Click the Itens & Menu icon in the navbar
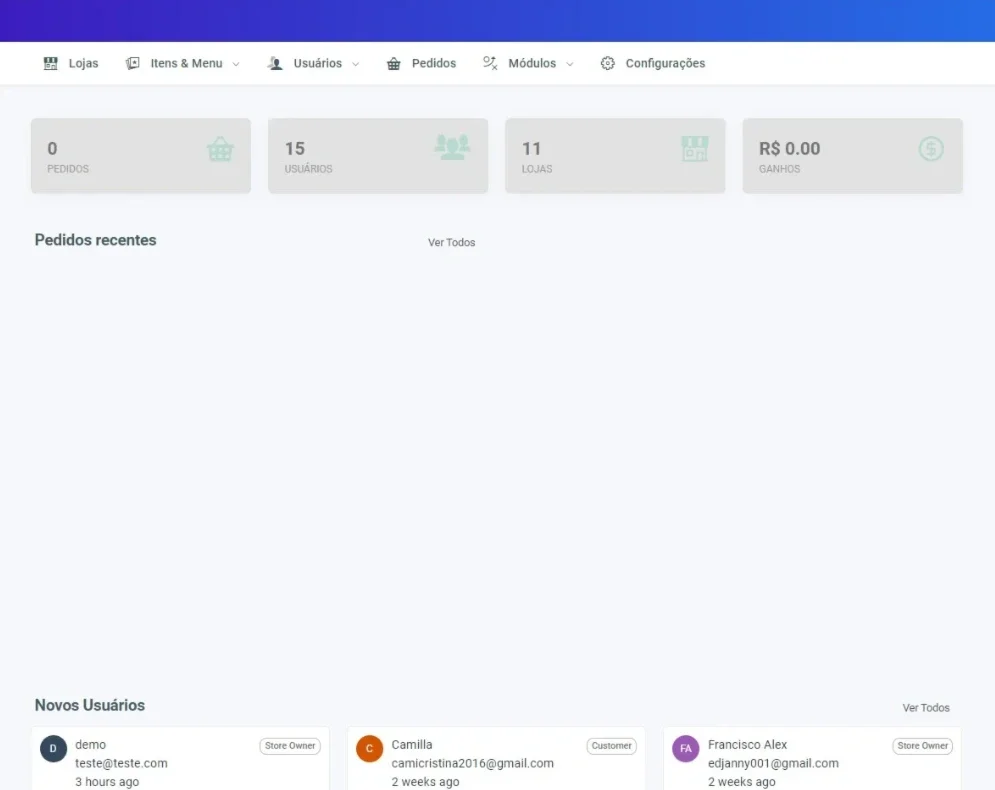The width and height of the screenshot is (995, 790). click(132, 63)
